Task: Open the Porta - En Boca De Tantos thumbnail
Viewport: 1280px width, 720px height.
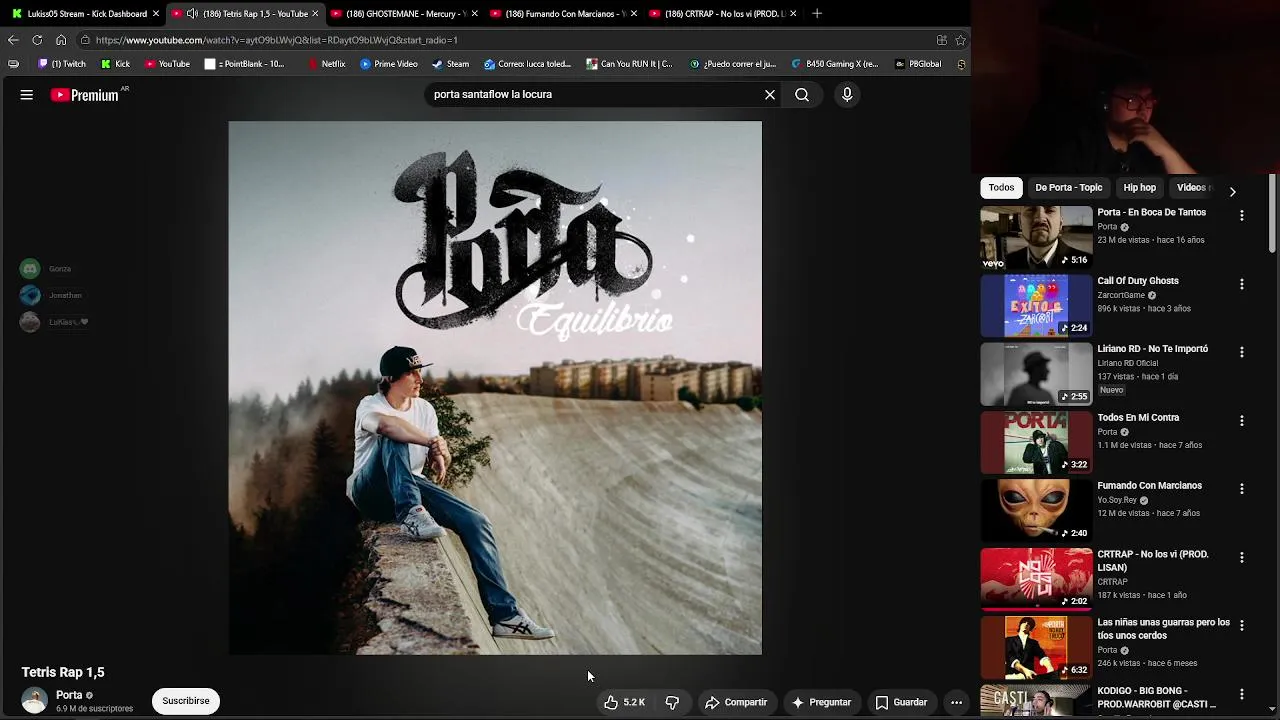Action: point(1036,237)
